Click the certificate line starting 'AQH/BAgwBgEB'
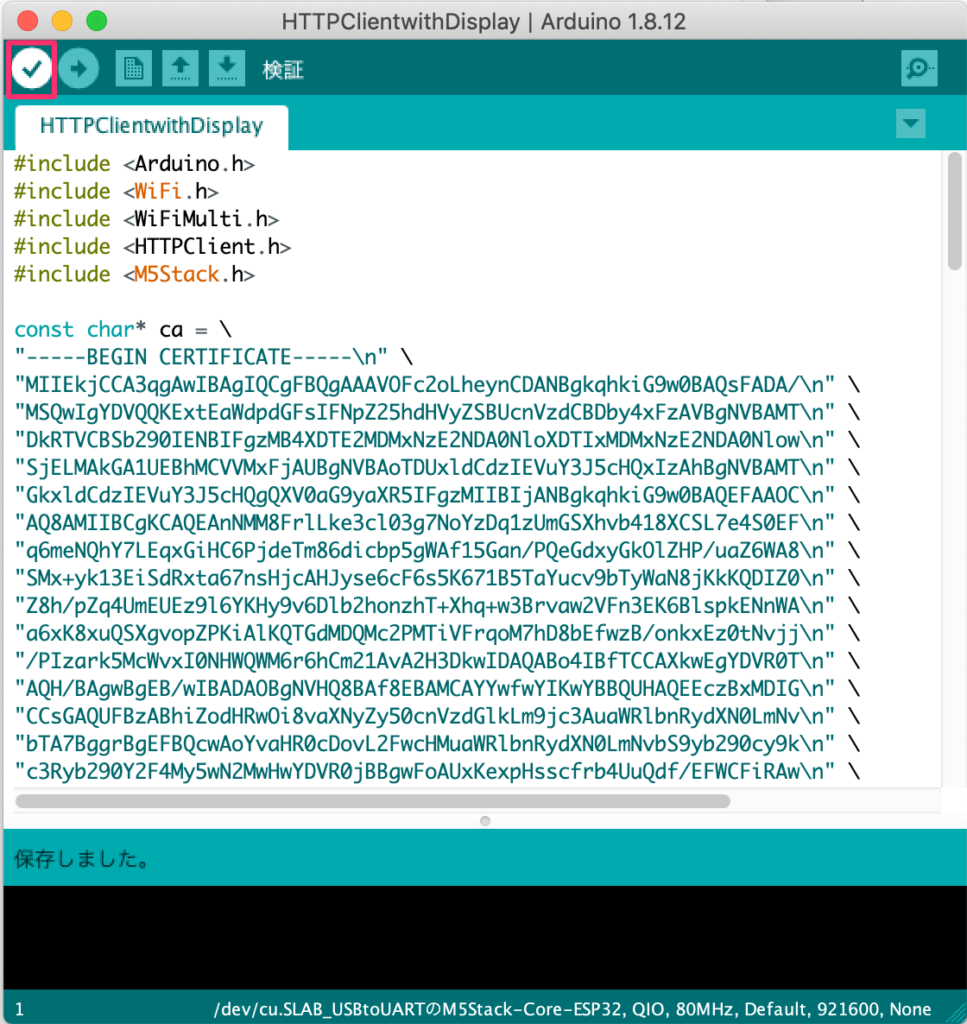Viewport: 967px width, 1024px height. coord(437,689)
